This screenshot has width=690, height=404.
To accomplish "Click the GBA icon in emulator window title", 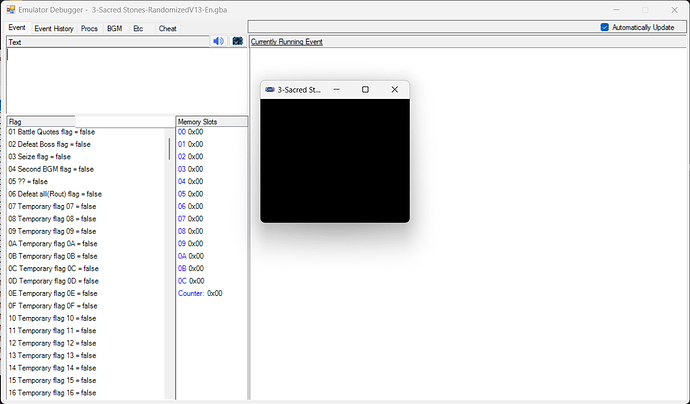I will point(269,89).
